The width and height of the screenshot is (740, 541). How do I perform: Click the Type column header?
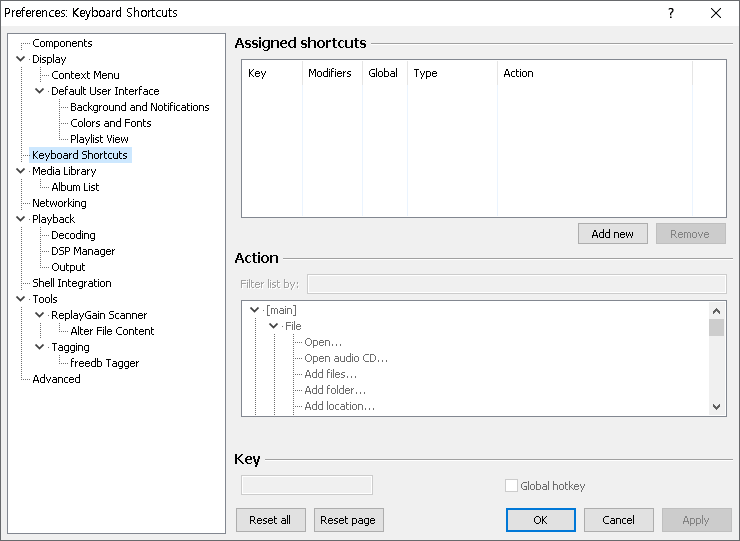point(452,73)
